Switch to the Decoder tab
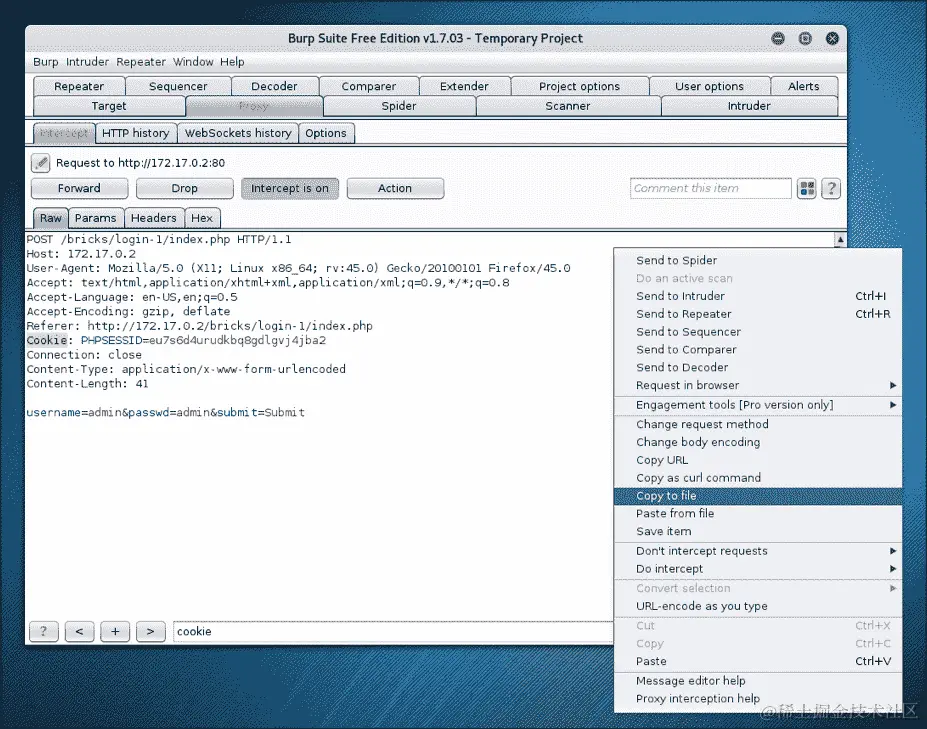This screenshot has width=927, height=729. point(274,86)
